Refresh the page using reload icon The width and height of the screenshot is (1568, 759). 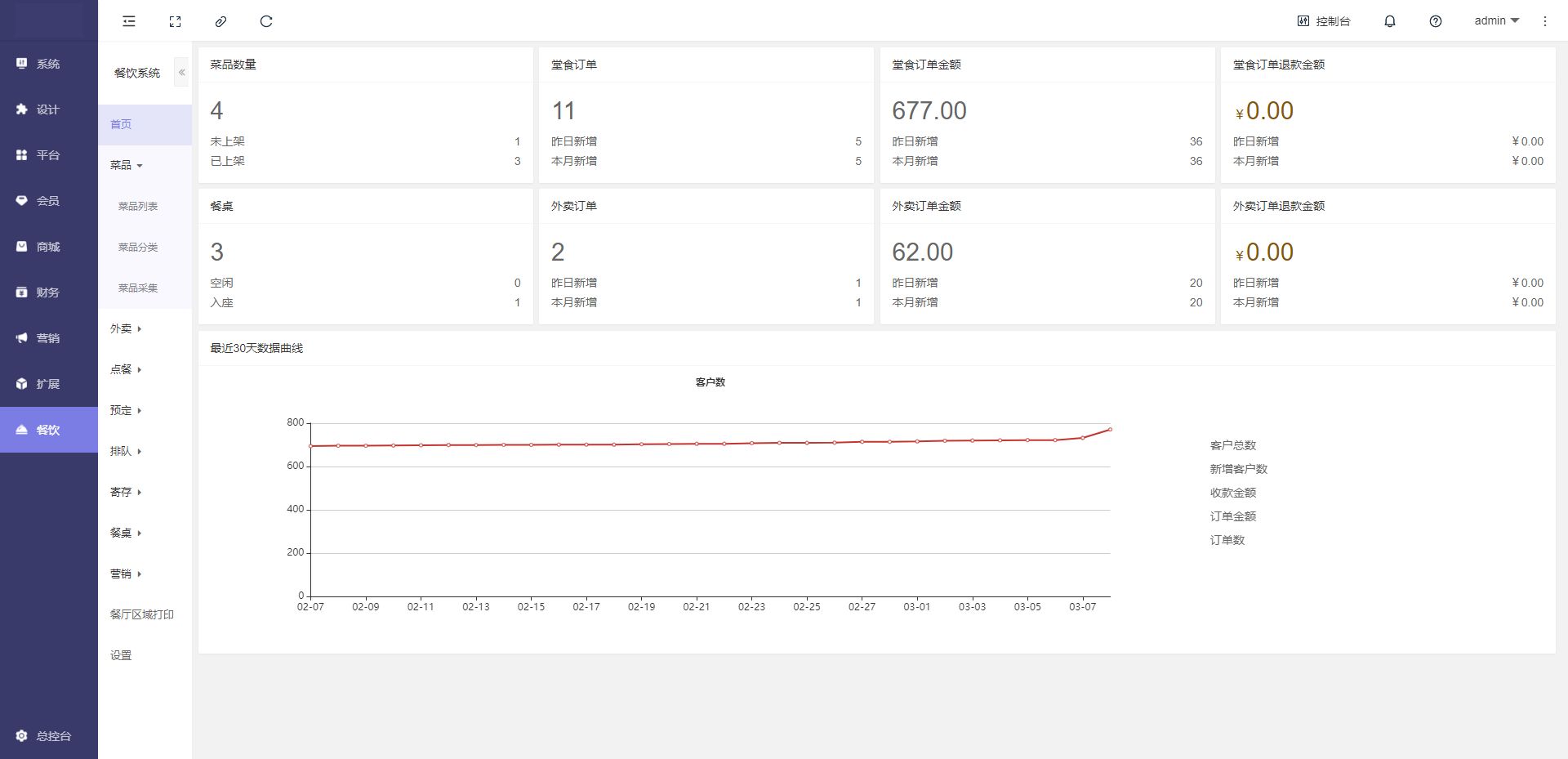pos(266,21)
